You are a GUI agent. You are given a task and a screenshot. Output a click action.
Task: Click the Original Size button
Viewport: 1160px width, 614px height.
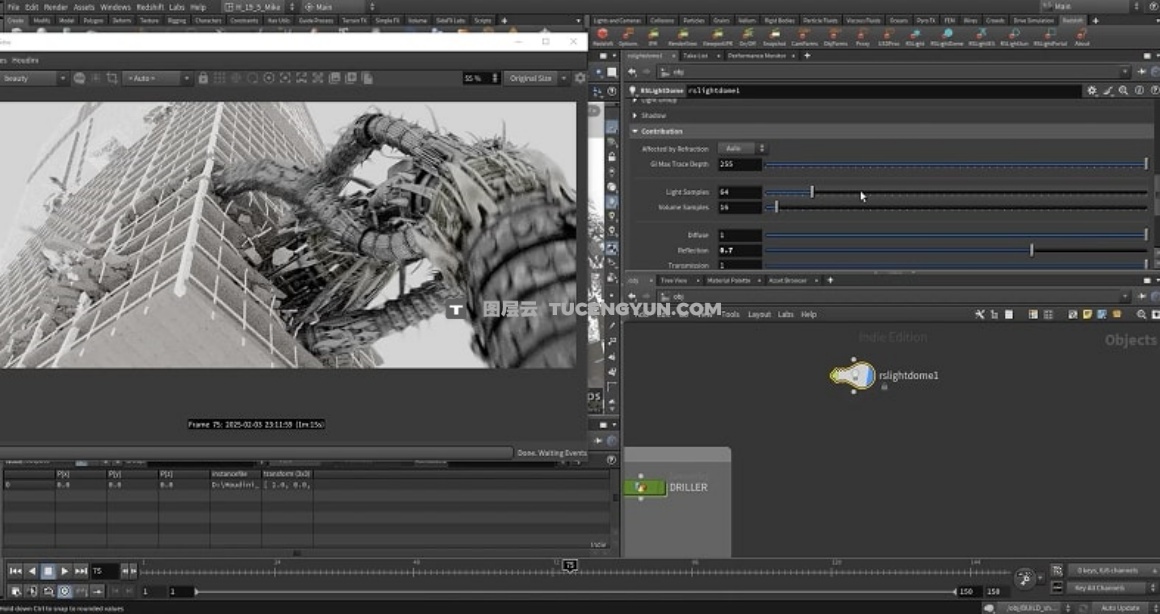coord(531,78)
